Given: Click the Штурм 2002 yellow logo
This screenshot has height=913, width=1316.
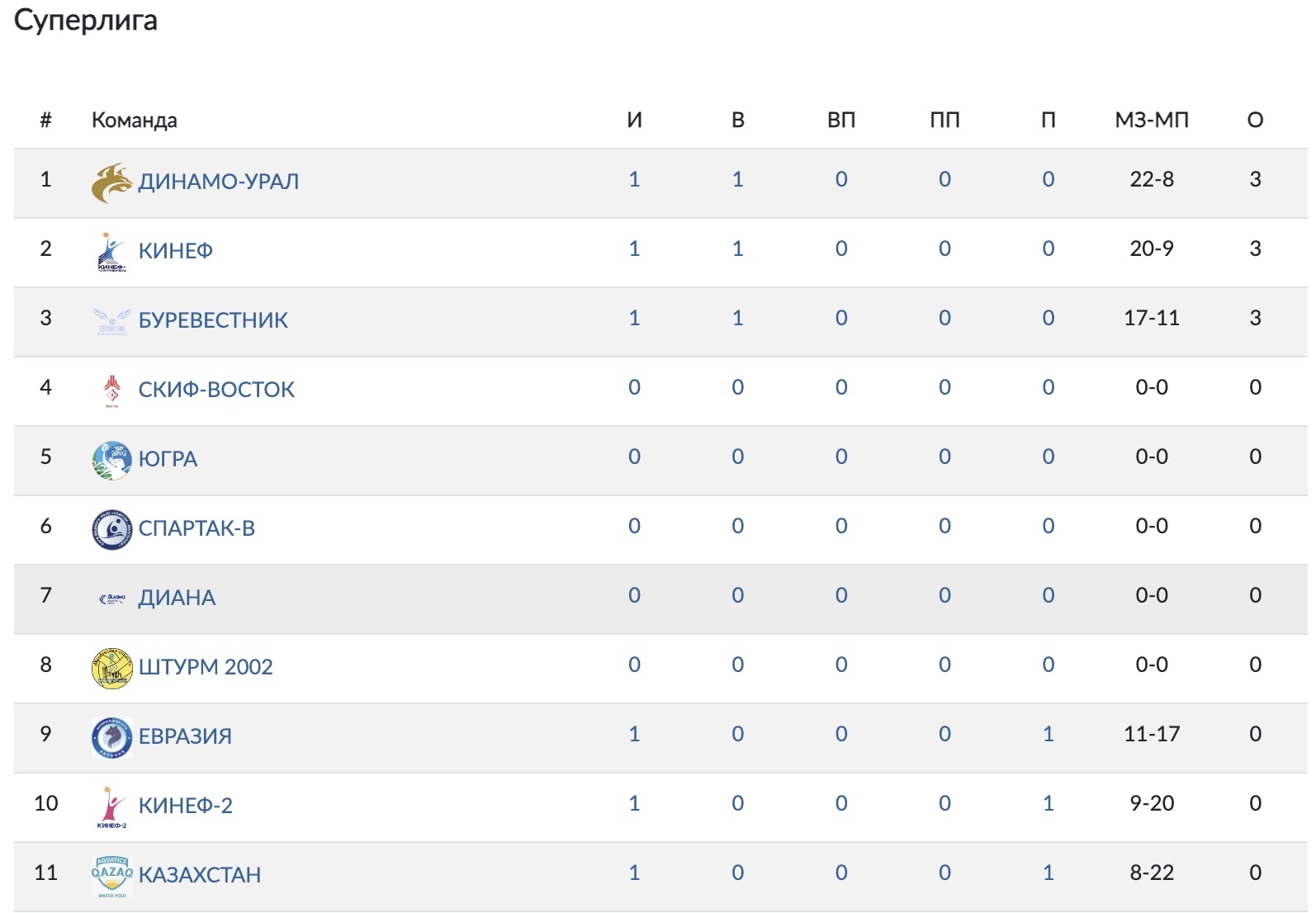Looking at the screenshot, I should (111, 668).
